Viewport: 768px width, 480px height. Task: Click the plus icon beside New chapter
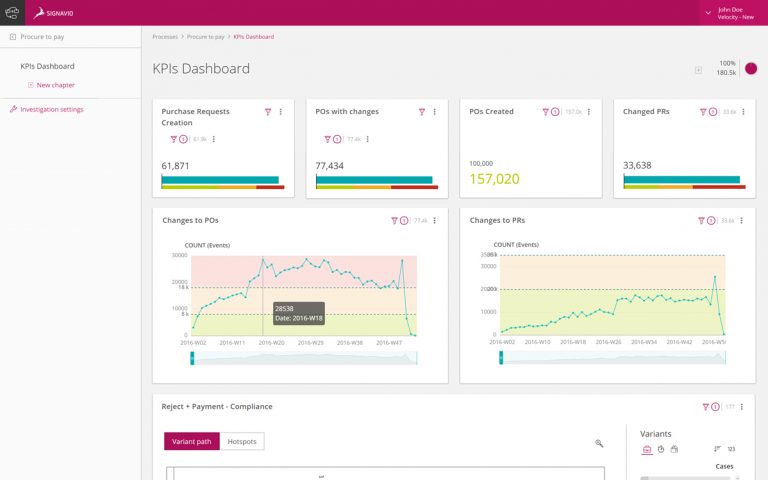click(31, 85)
